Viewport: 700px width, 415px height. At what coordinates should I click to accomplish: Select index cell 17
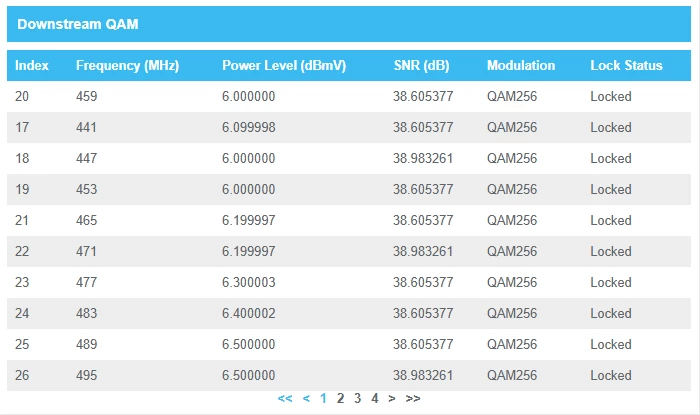[22, 127]
